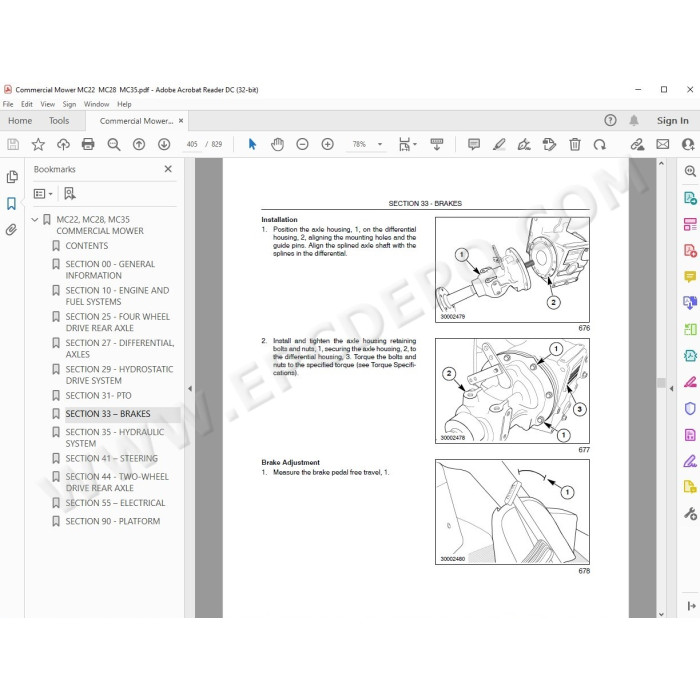Add a sticky note comment
700x700 pixels.
474,144
